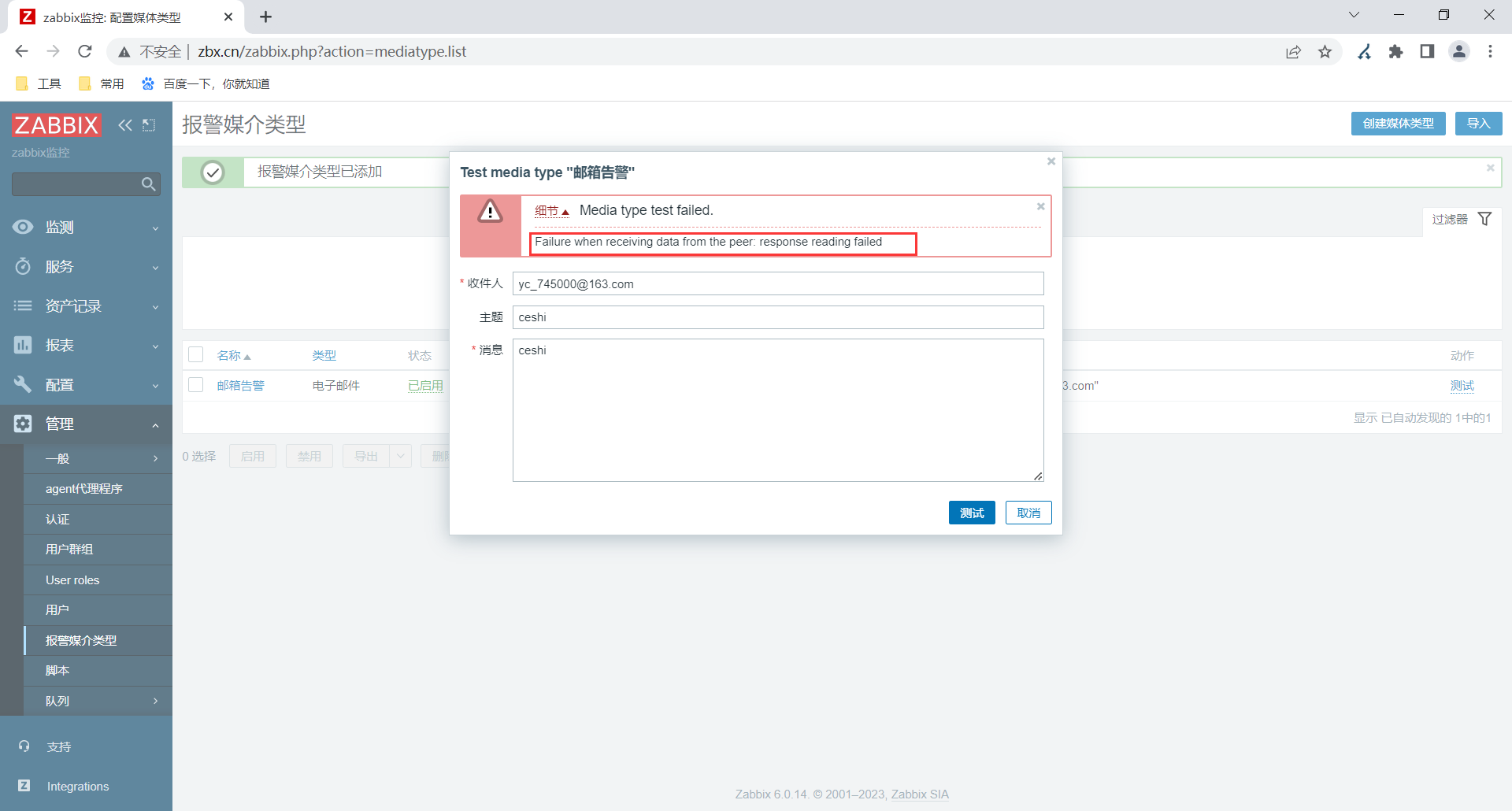Open the Zabbix SIA footer link
This screenshot has width=1512, height=811.
click(920, 794)
